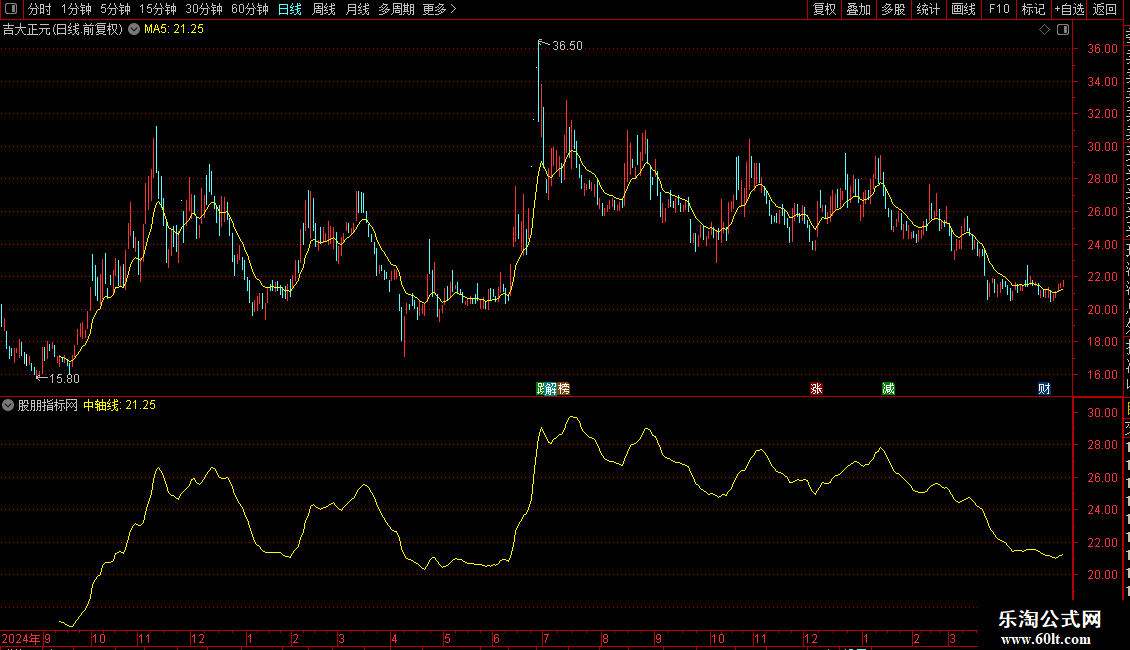Click the 16.00 price axis label
Viewport: 1130px width, 650px height.
point(1103,375)
